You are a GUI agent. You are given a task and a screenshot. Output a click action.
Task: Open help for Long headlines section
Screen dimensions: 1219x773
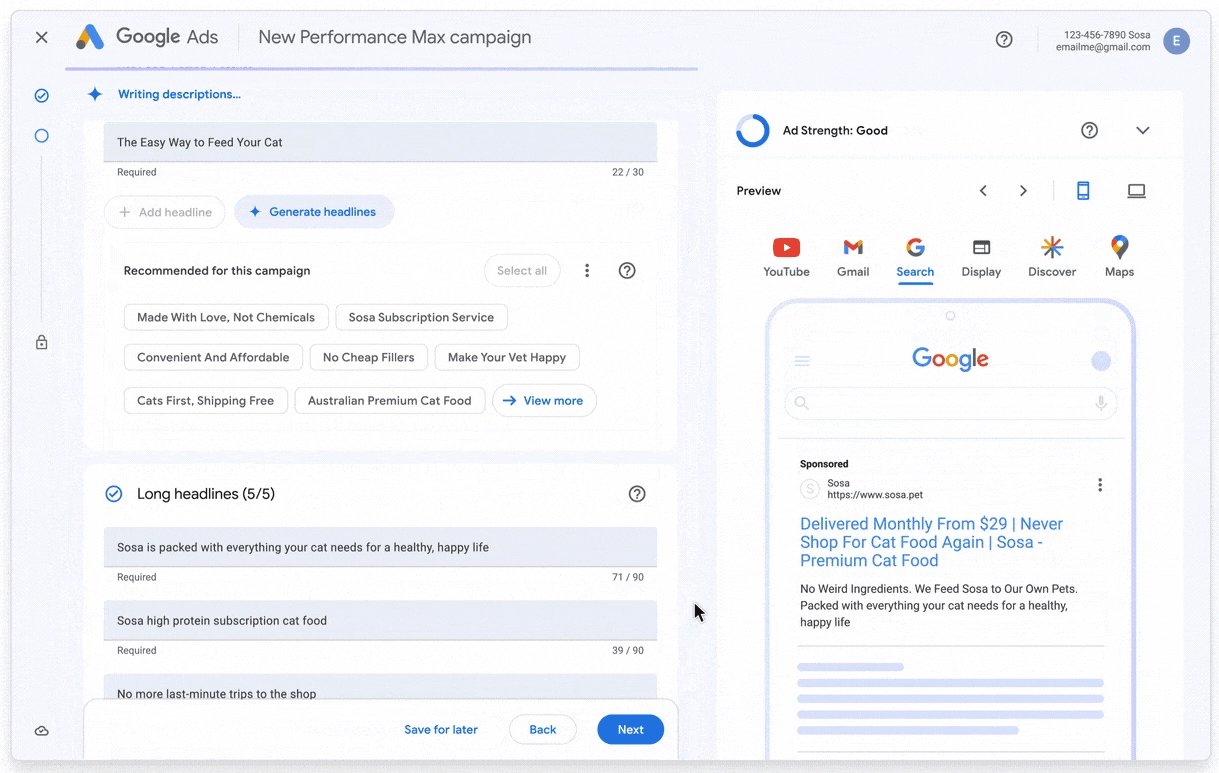pyautogui.click(x=637, y=494)
